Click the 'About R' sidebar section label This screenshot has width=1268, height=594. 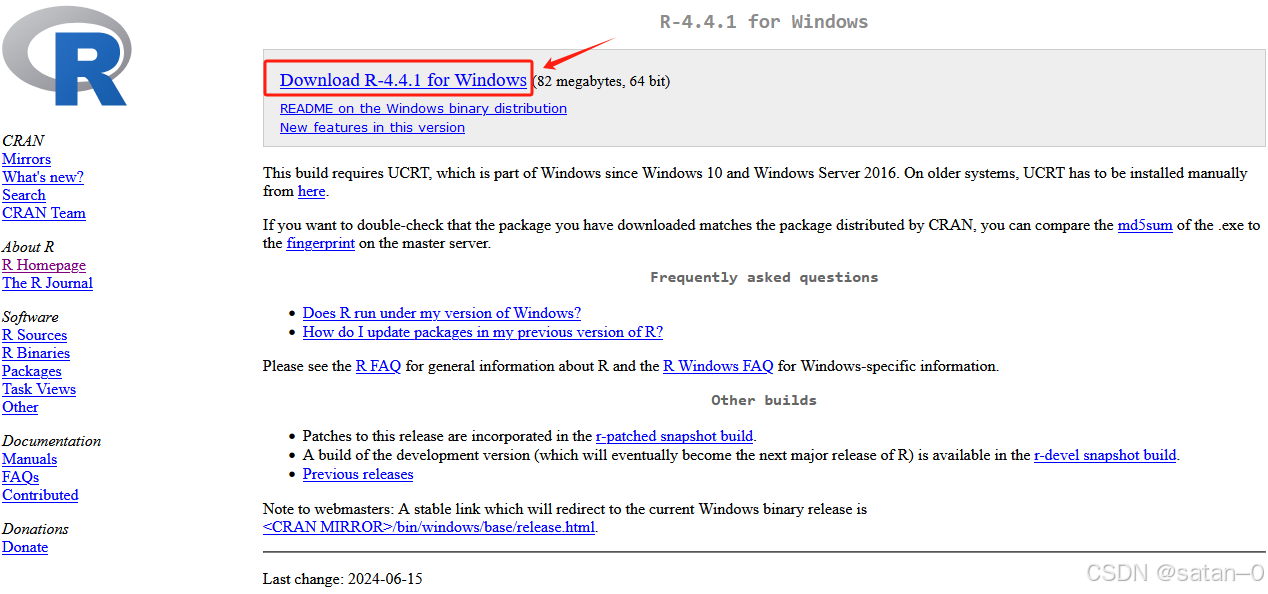[28, 247]
